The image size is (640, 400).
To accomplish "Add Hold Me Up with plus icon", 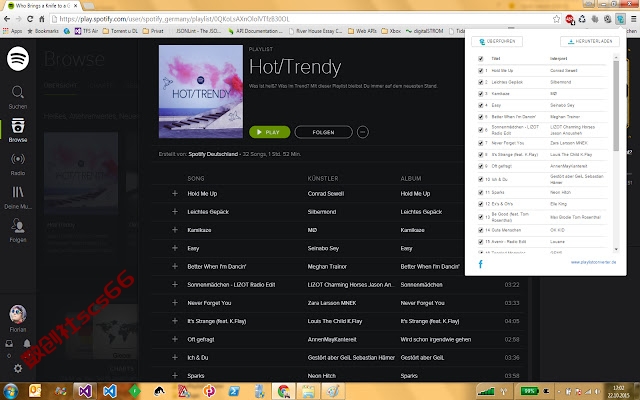I will pyautogui.click(x=175, y=193).
